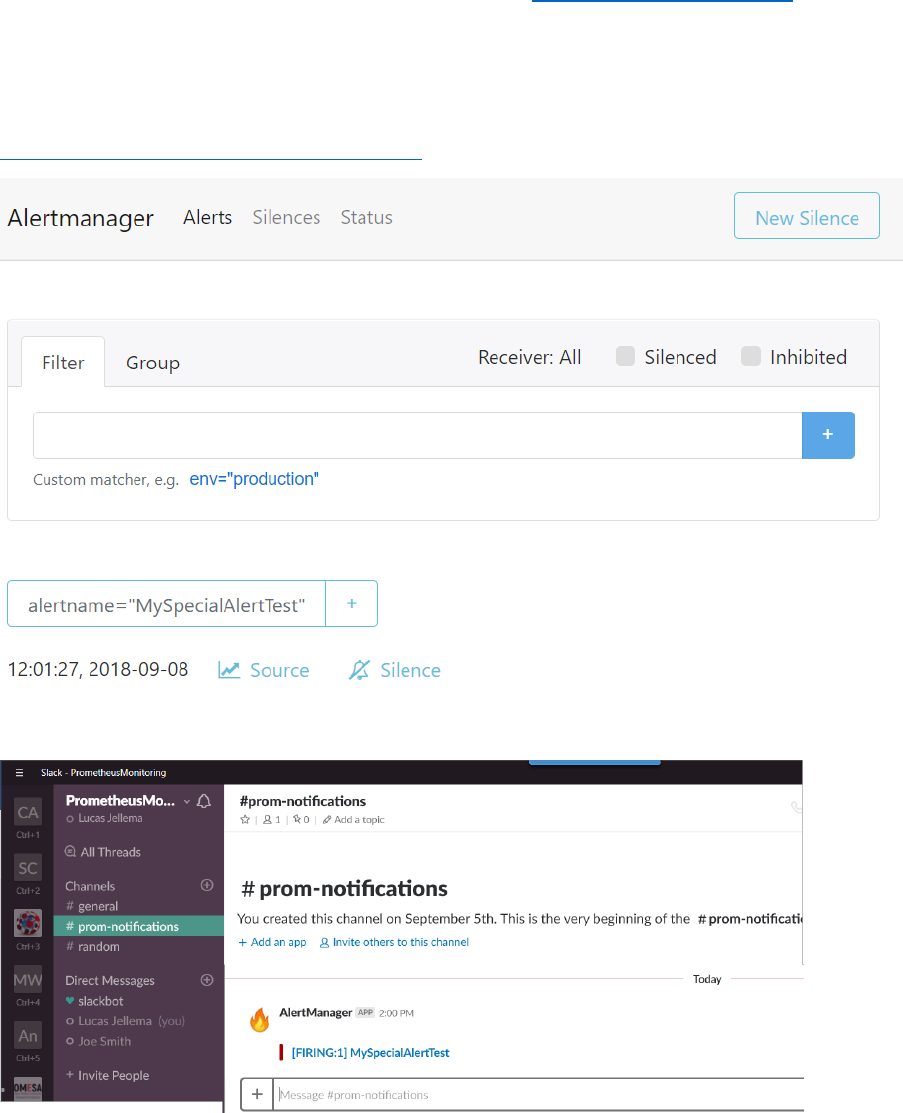
Task: Toggle the Silenced checkbox
Action: point(625,356)
